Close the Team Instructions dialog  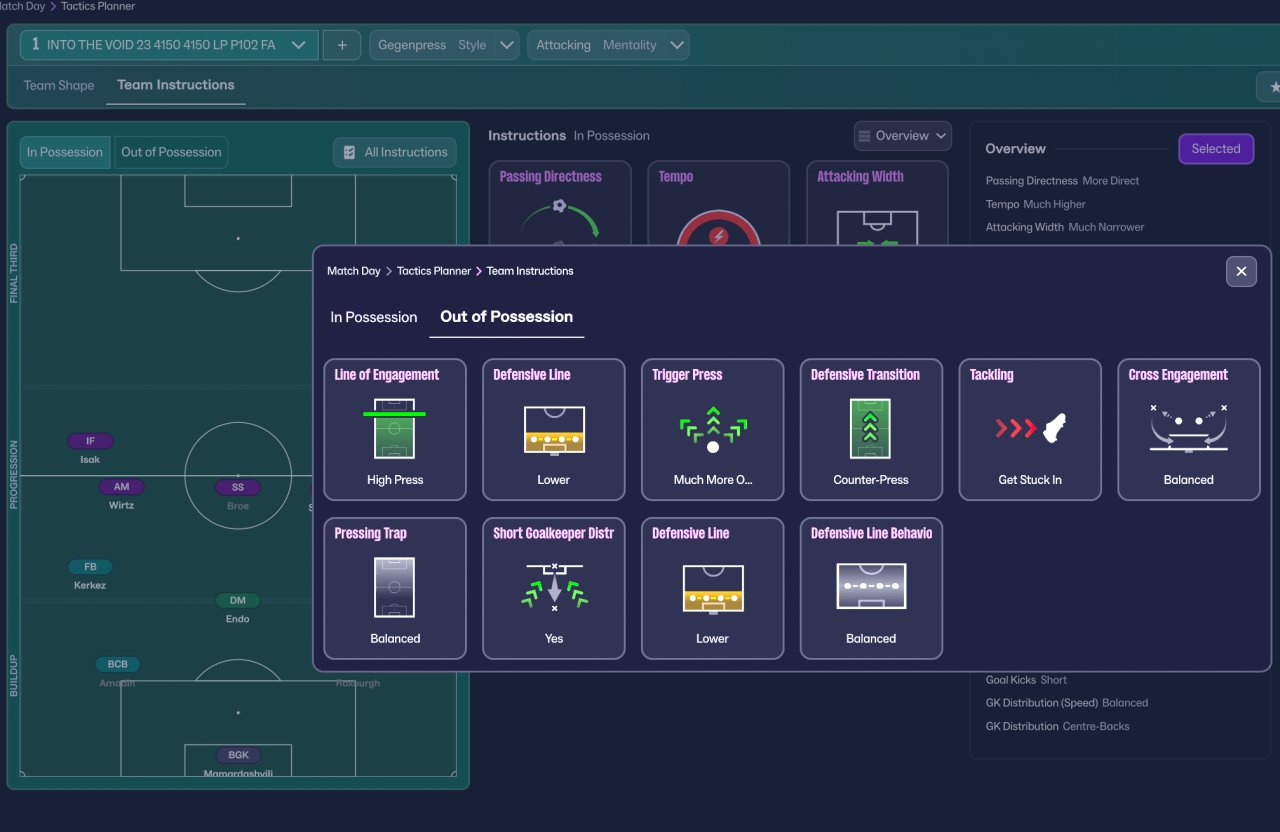pos(1241,271)
